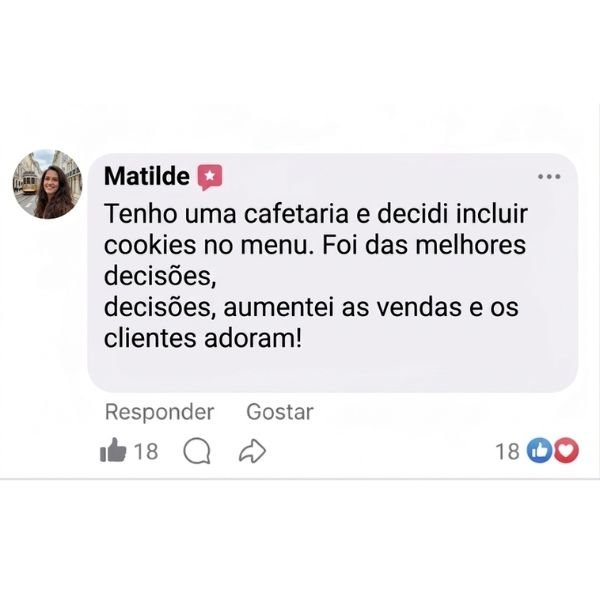Click the 18 count beside the thumbs-up
The height and width of the screenshot is (600, 600).
click(146, 451)
